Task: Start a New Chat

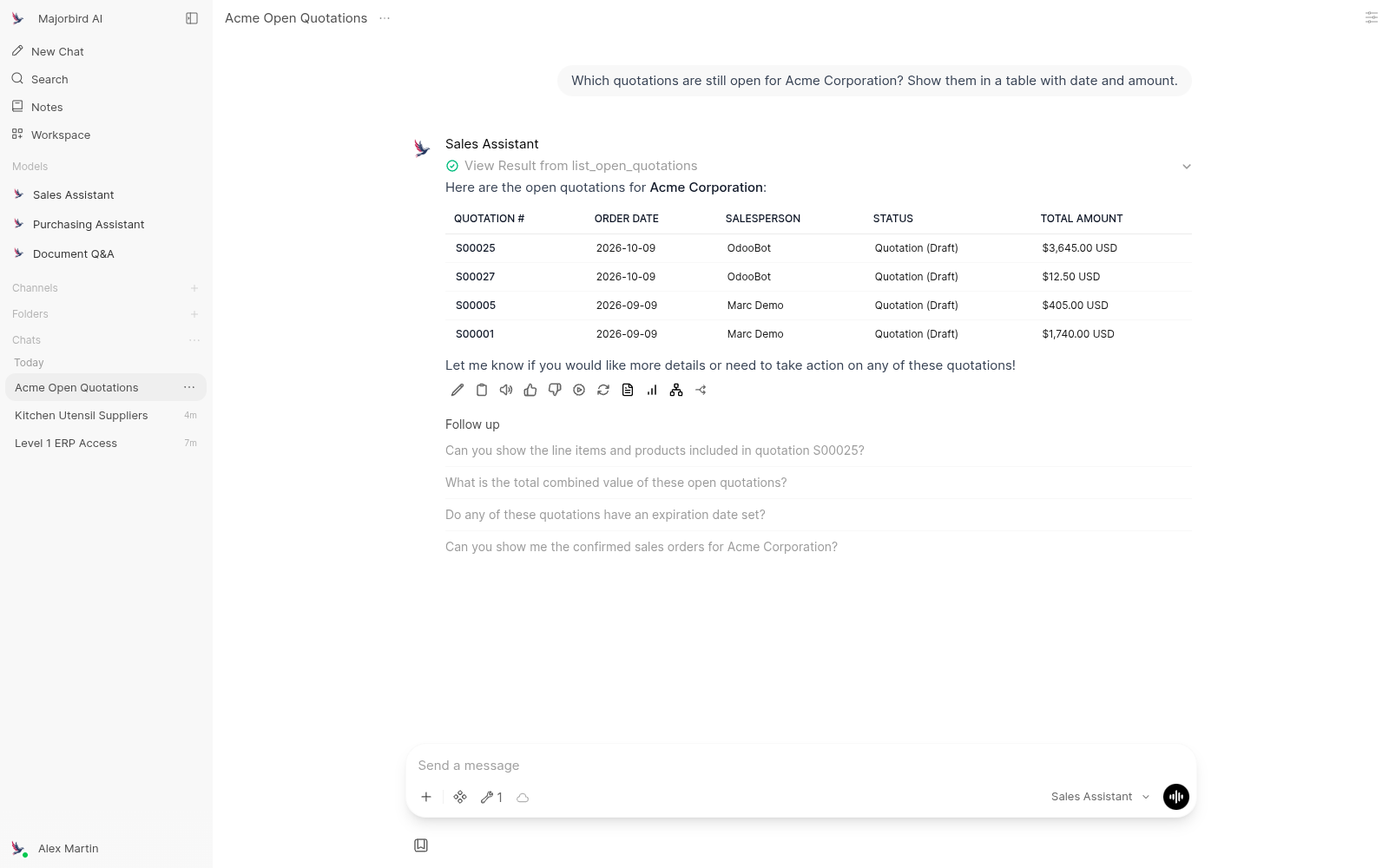Action: 106,51
